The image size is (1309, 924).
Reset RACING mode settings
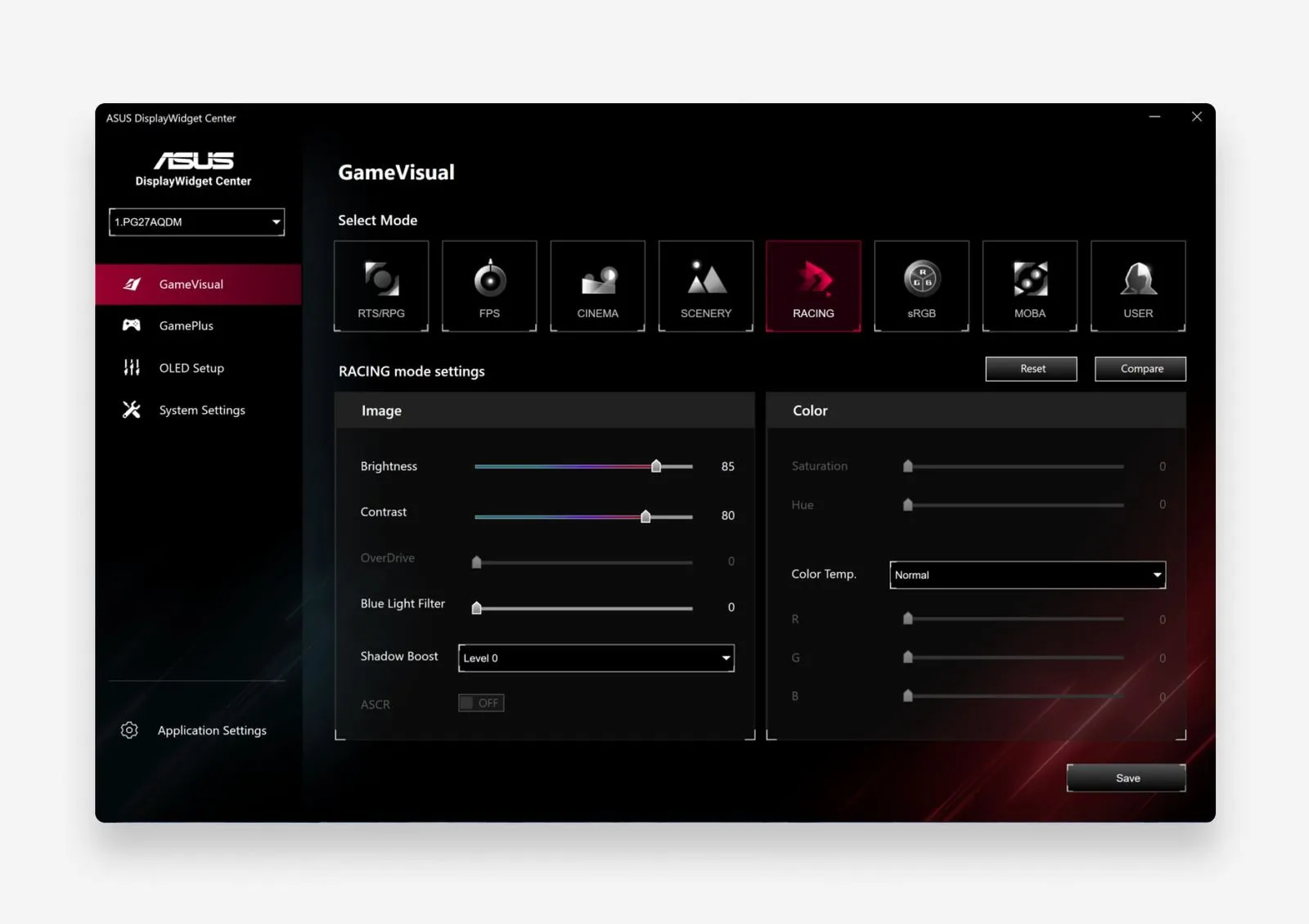click(x=1031, y=368)
